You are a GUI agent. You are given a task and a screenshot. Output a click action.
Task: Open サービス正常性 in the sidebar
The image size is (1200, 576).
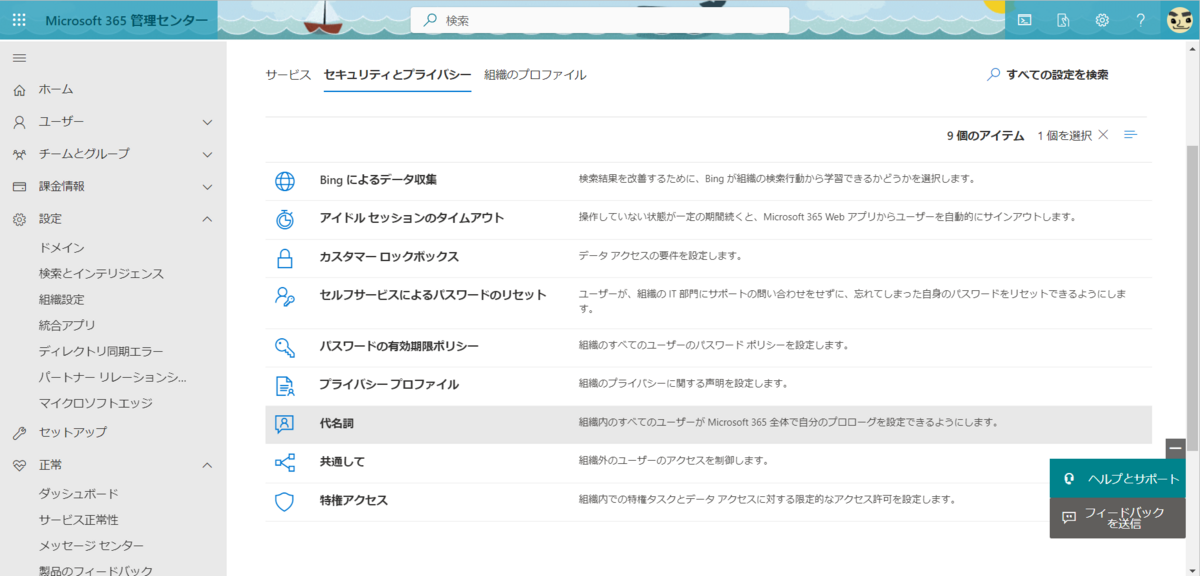pos(79,520)
